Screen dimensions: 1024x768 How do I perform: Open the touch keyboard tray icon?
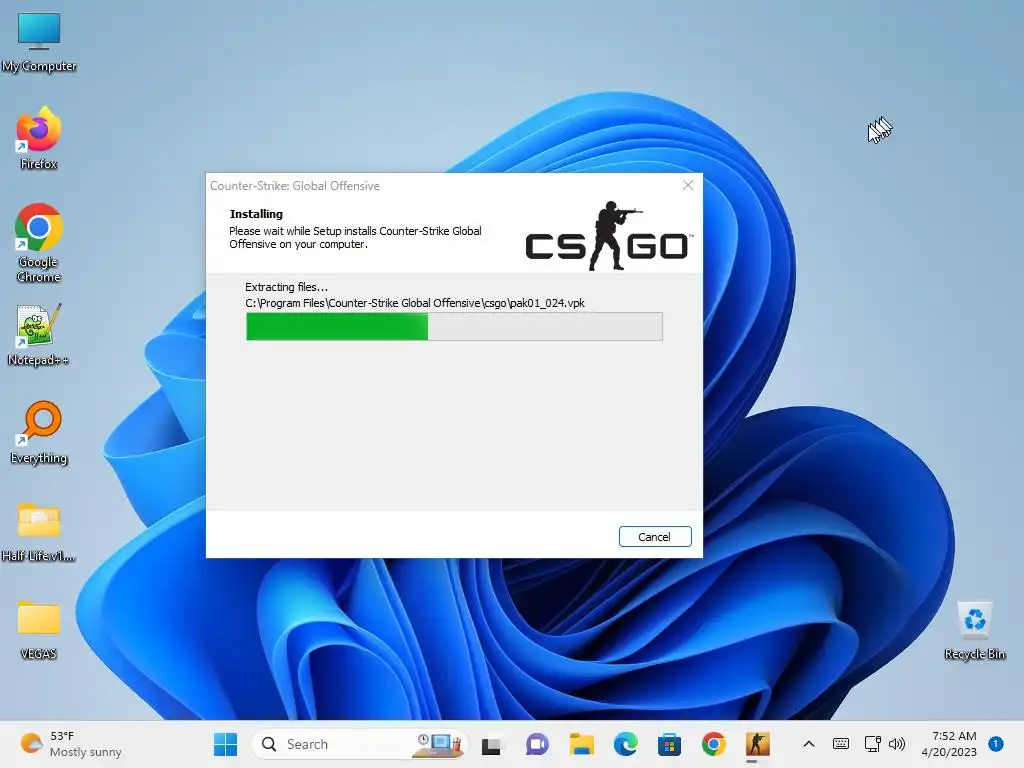coord(841,744)
